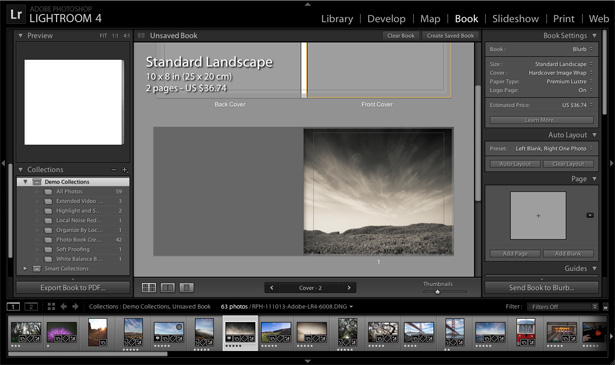Open Estimated Price currency dropdown
The image size is (615, 365).
(x=577, y=105)
